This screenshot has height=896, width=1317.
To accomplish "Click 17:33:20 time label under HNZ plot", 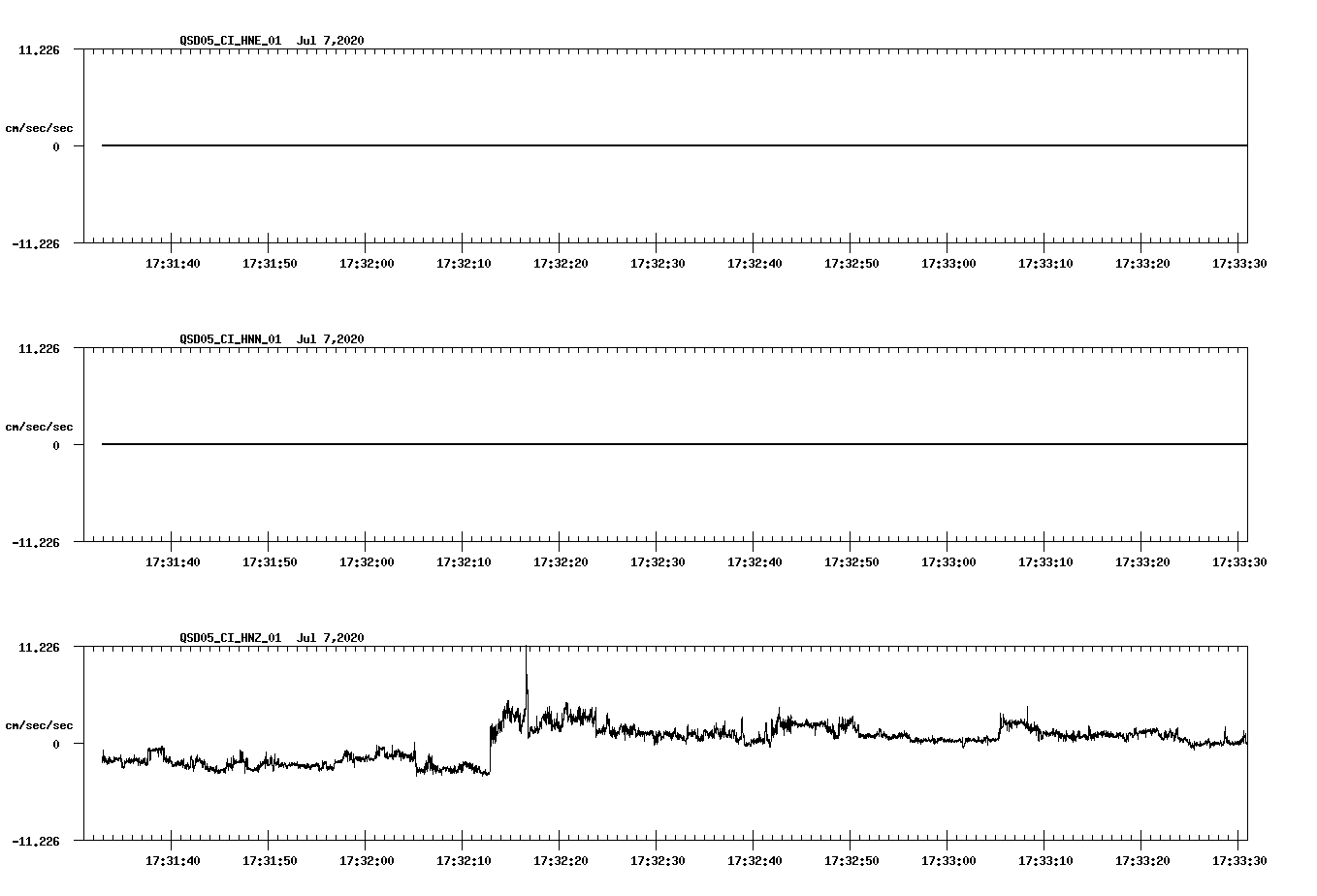I will click(x=1142, y=860).
